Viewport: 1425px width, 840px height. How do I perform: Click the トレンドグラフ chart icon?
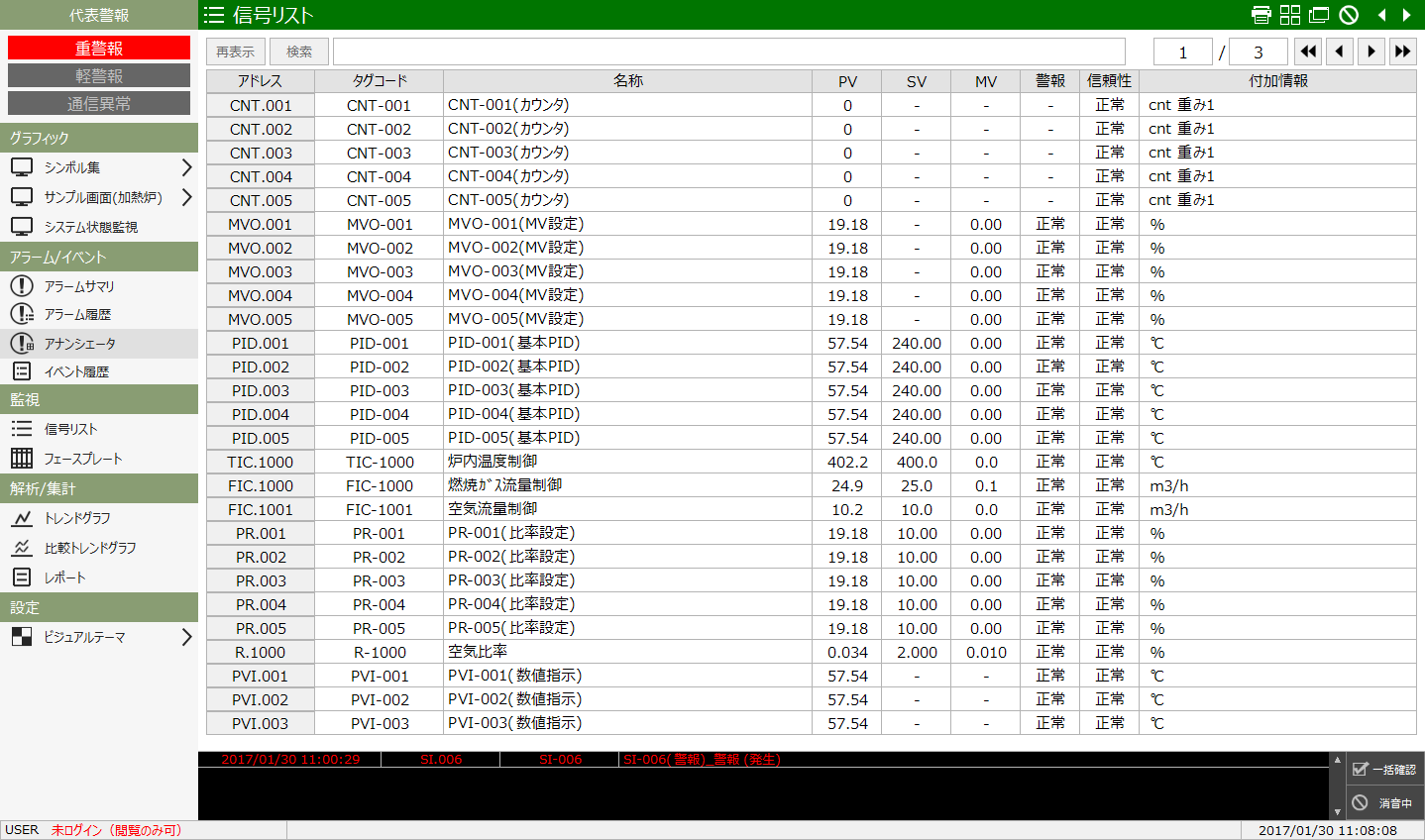[x=22, y=518]
